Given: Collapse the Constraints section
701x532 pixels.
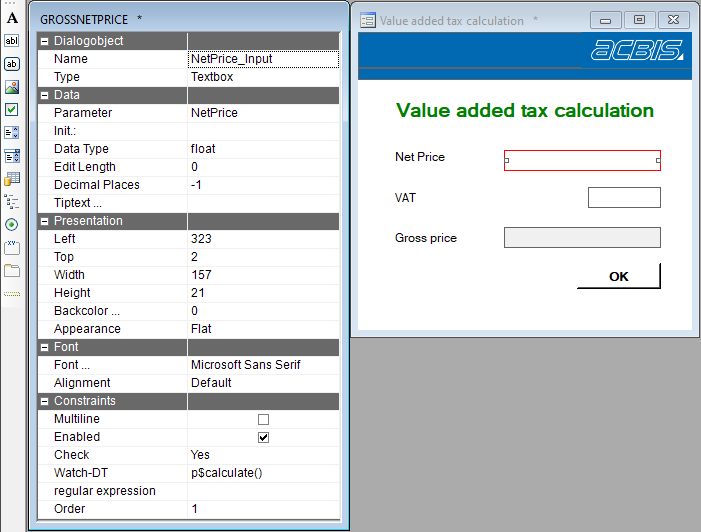Looking at the screenshot, I should click(44, 401).
